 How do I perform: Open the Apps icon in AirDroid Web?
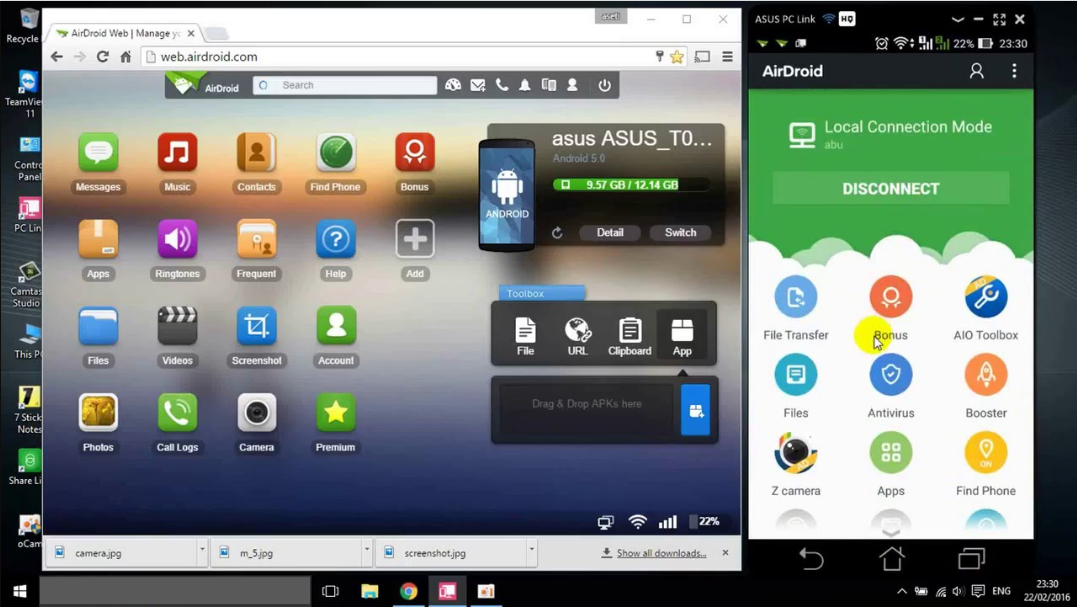98,239
